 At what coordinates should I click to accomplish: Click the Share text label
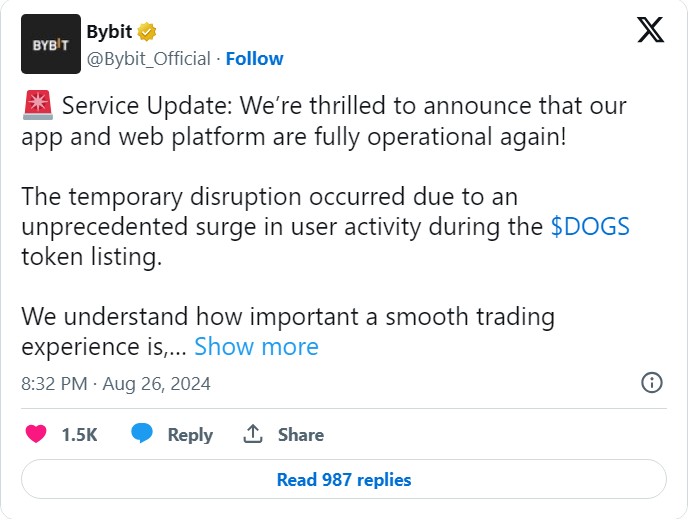coord(300,435)
